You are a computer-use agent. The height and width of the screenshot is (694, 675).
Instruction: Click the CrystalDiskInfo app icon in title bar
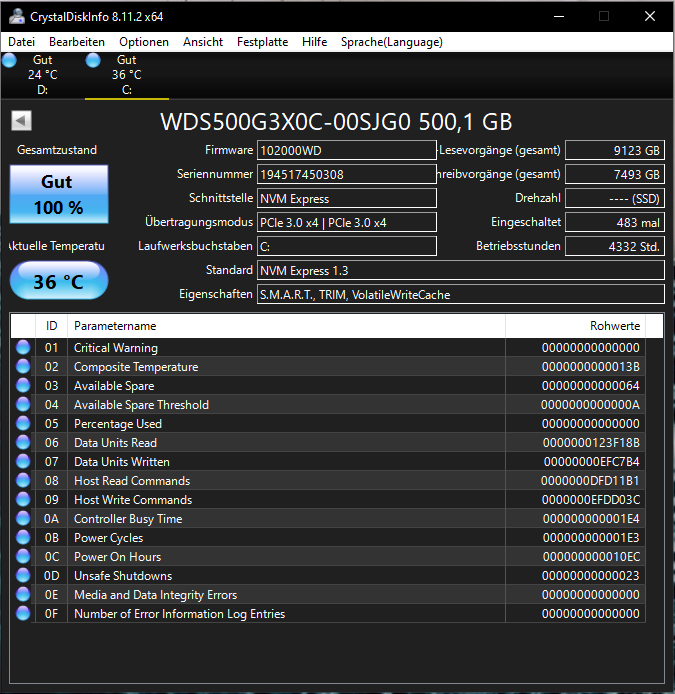(17, 16)
